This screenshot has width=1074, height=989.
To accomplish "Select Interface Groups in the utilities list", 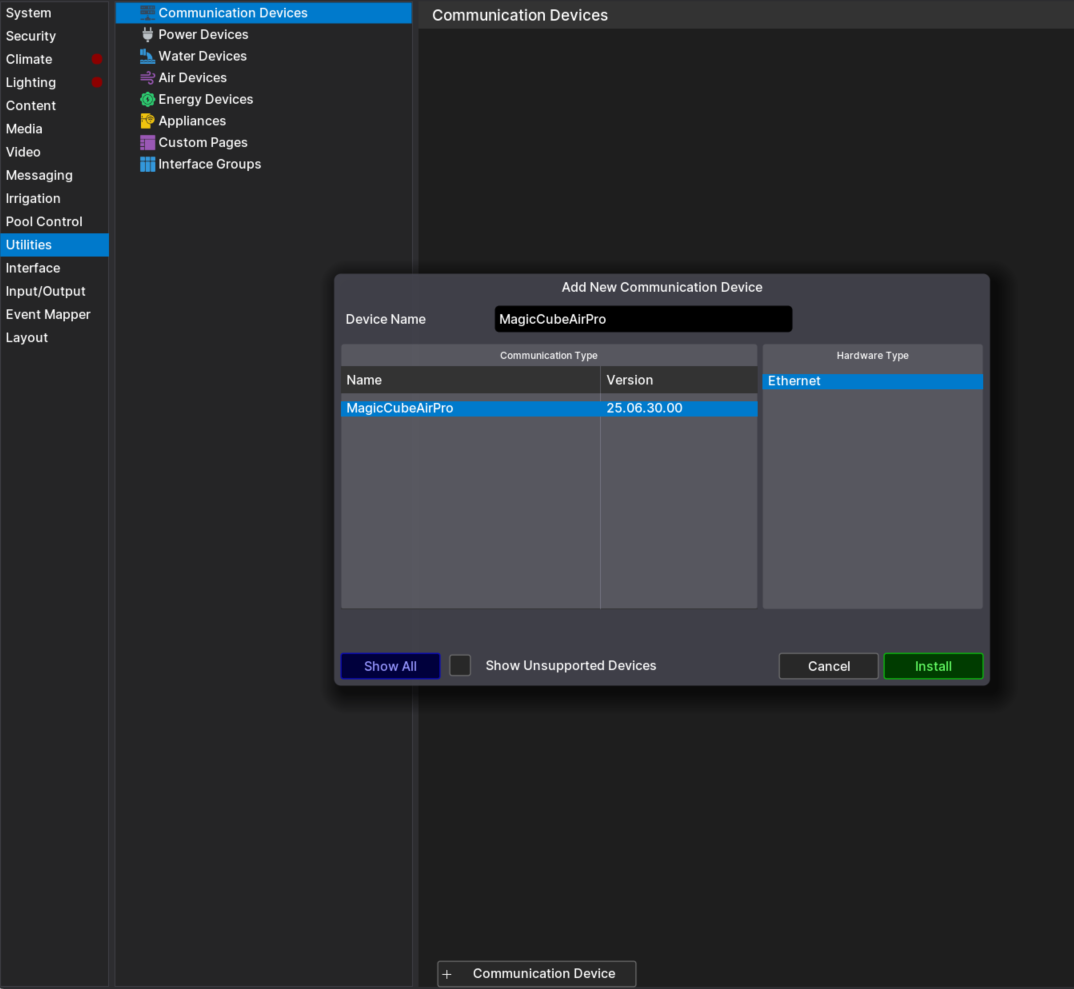I will (x=264, y=164).
